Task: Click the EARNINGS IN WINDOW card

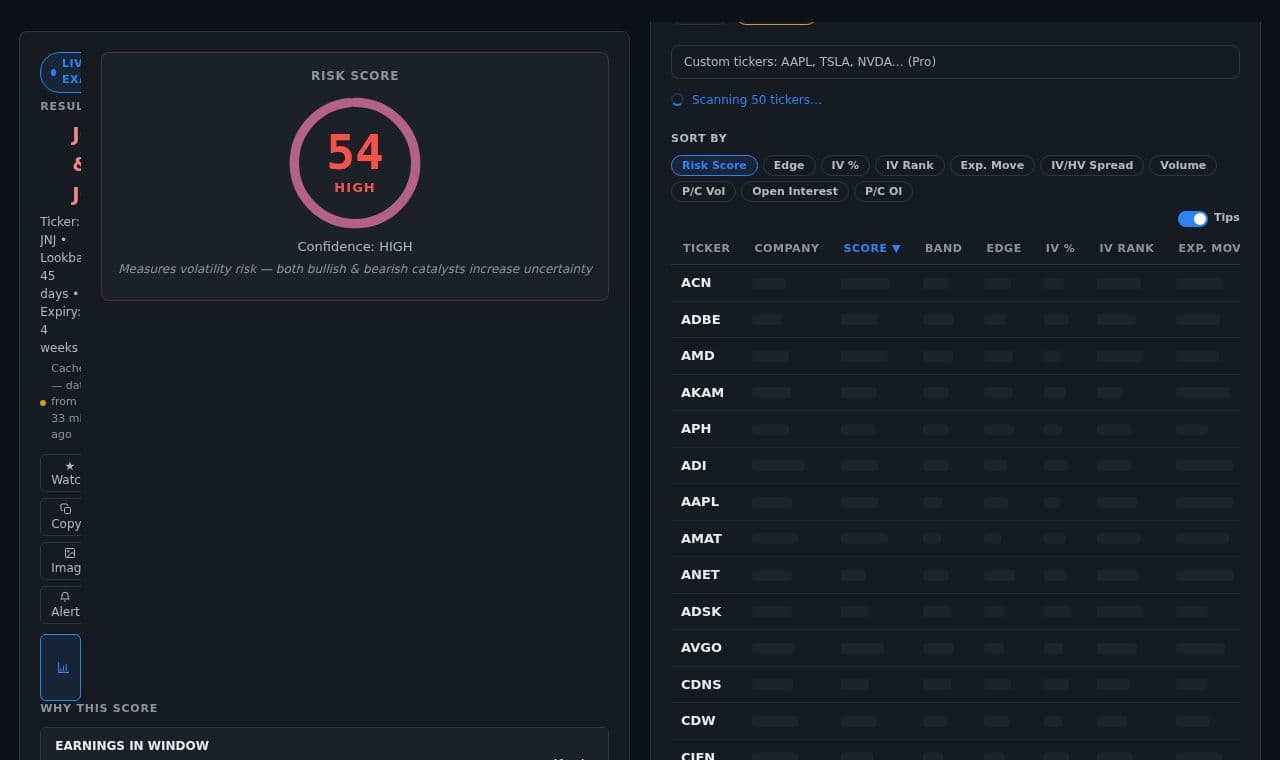Action: pos(324,744)
